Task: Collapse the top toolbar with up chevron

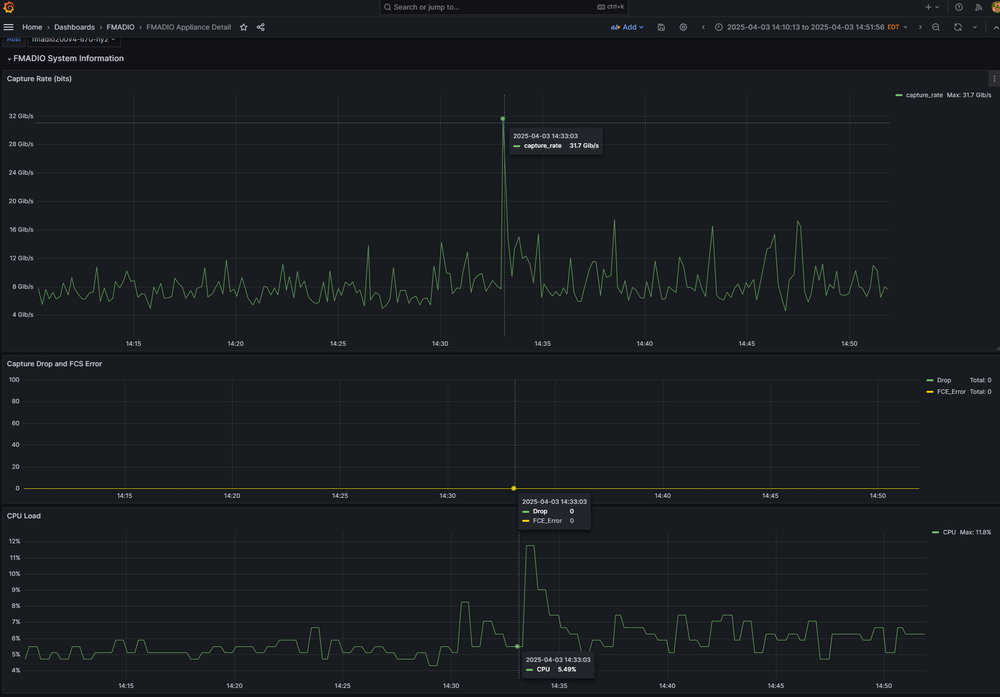Action: click(996, 27)
